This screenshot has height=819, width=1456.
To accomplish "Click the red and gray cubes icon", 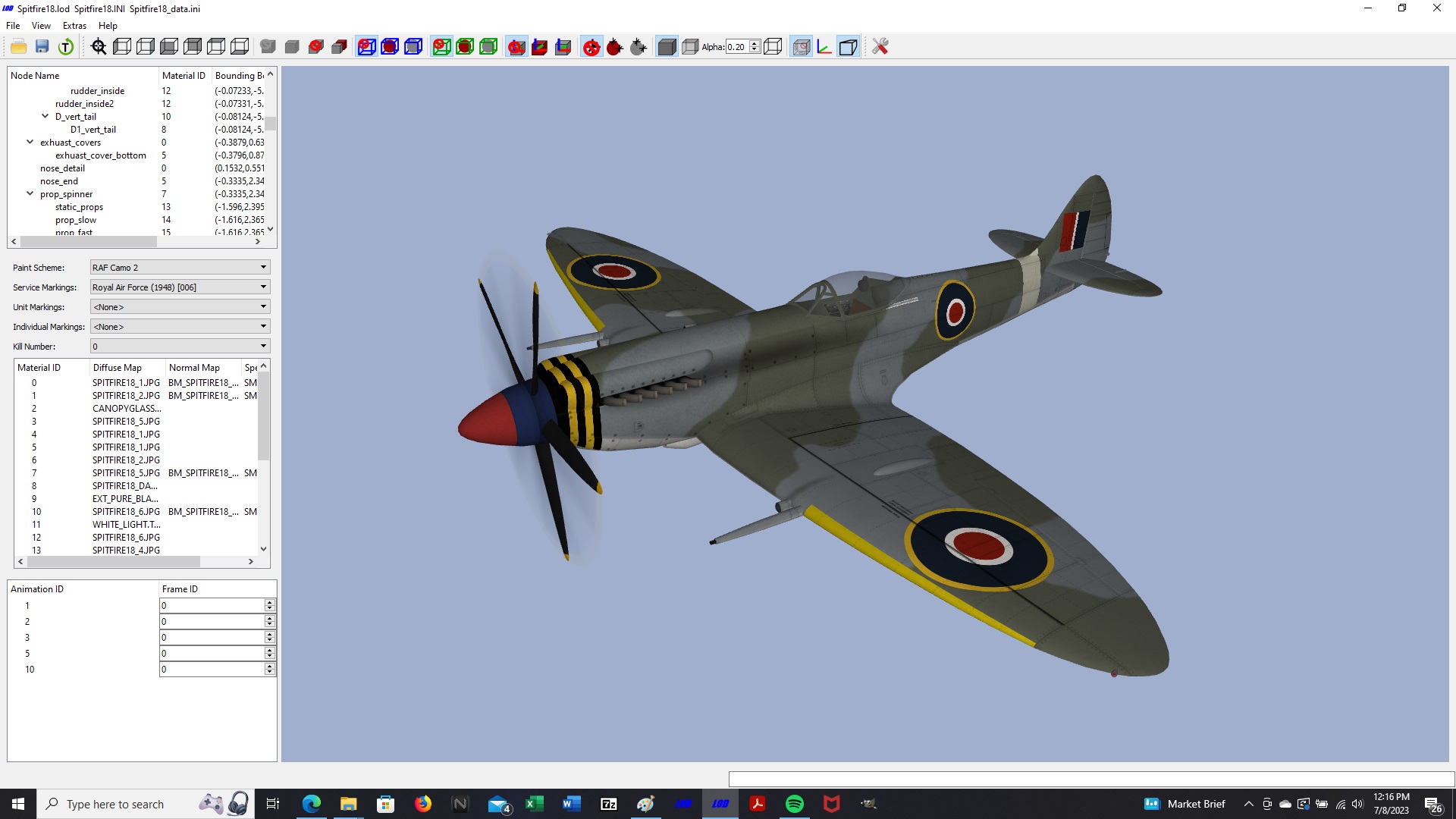I will click(339, 47).
